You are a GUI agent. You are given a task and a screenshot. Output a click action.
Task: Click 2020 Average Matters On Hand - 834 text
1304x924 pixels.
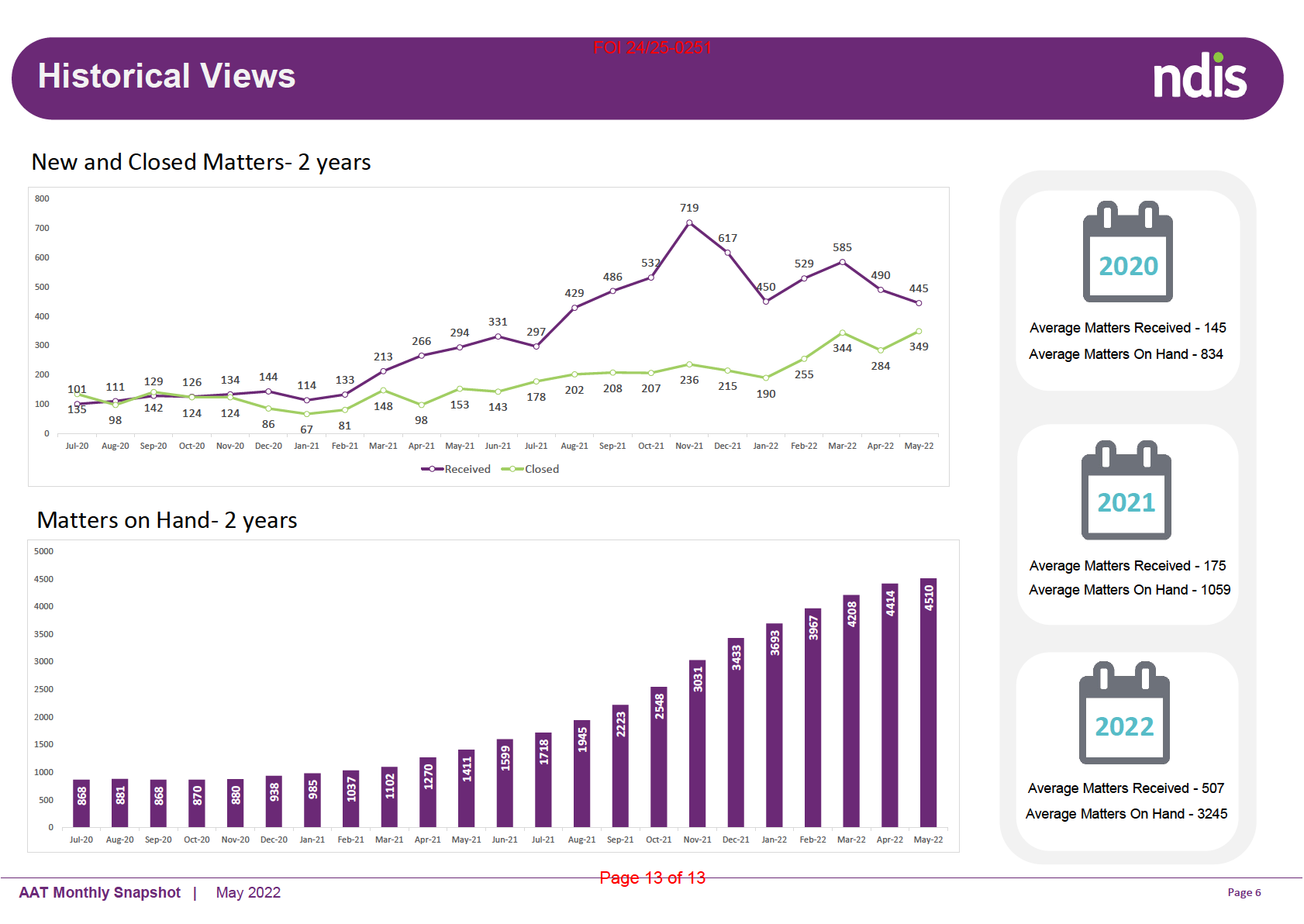pos(1126,354)
